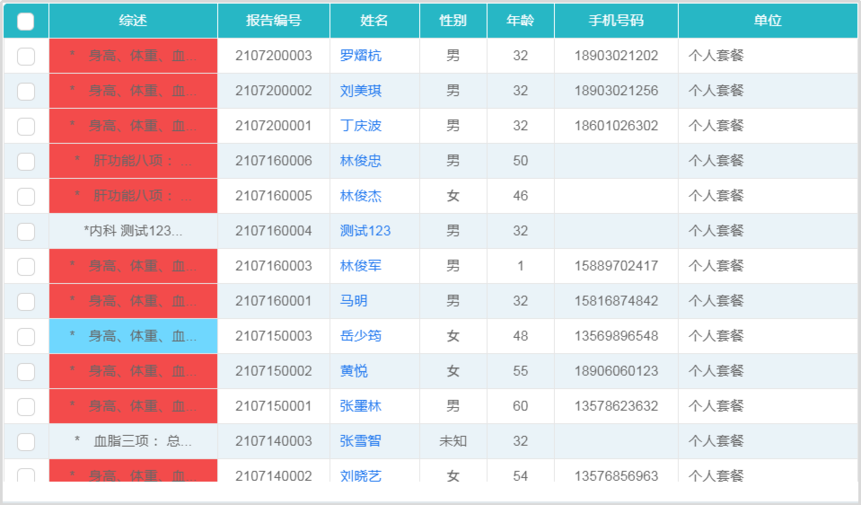The image size is (861, 505).
Task: Click phone number 15889702417
Action: tap(616, 266)
